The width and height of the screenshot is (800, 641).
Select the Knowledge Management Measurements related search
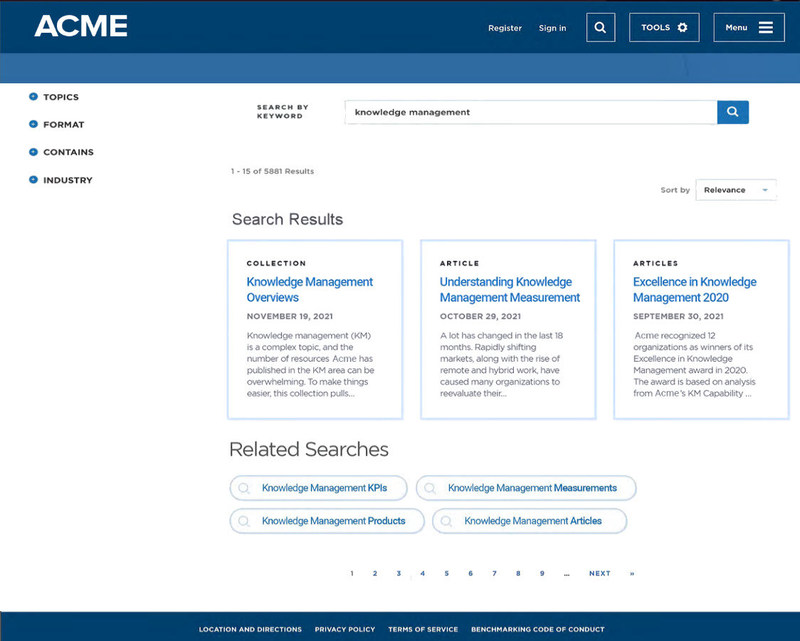(x=527, y=488)
